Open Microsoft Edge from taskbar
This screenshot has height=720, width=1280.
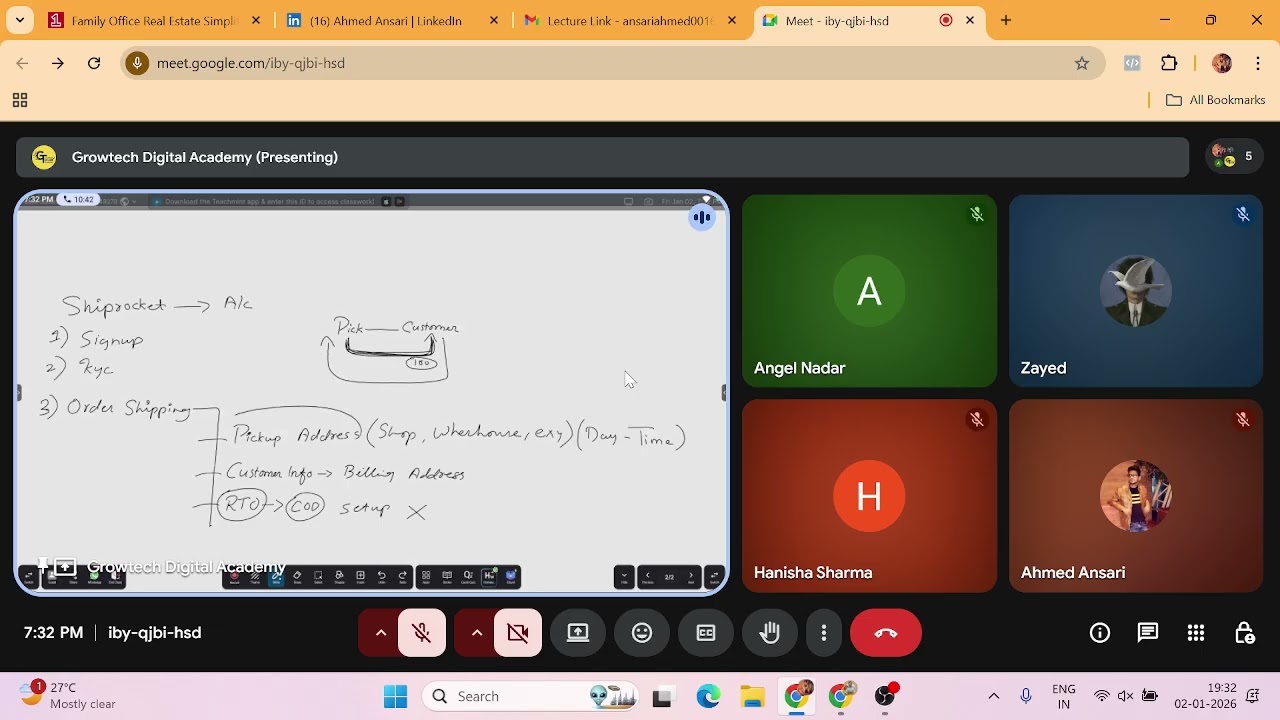point(708,697)
